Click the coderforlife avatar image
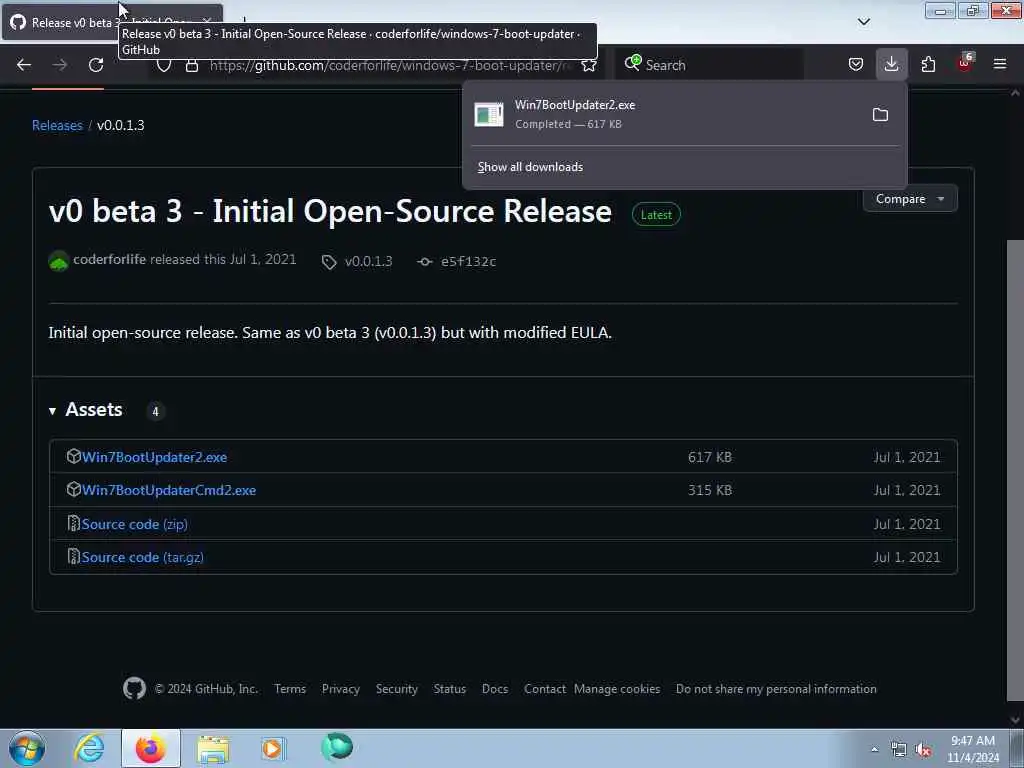The image size is (1024, 768). [x=59, y=261]
